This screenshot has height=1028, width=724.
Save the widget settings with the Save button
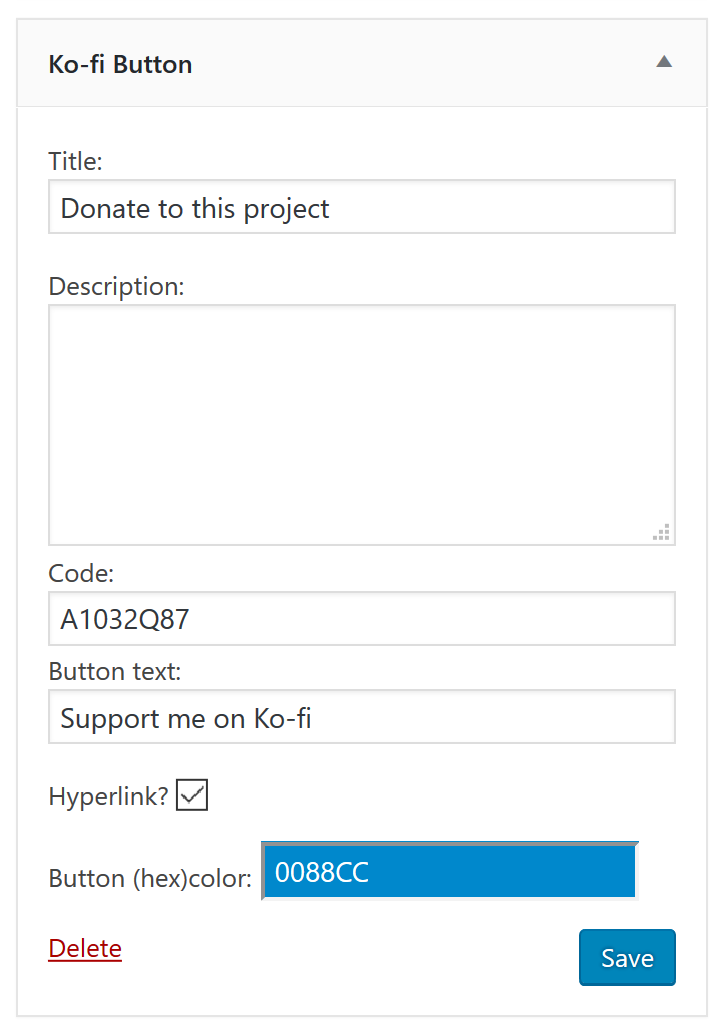pyautogui.click(x=627, y=958)
